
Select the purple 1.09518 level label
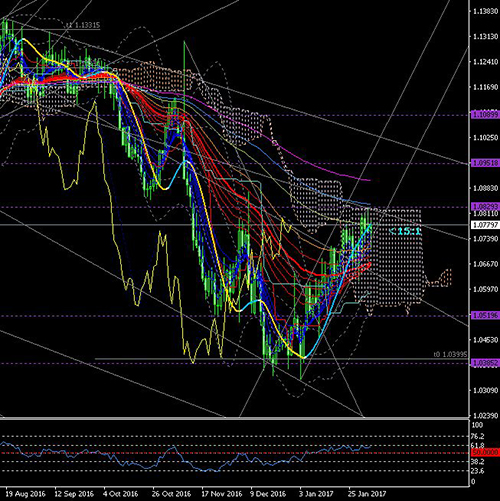point(485,163)
